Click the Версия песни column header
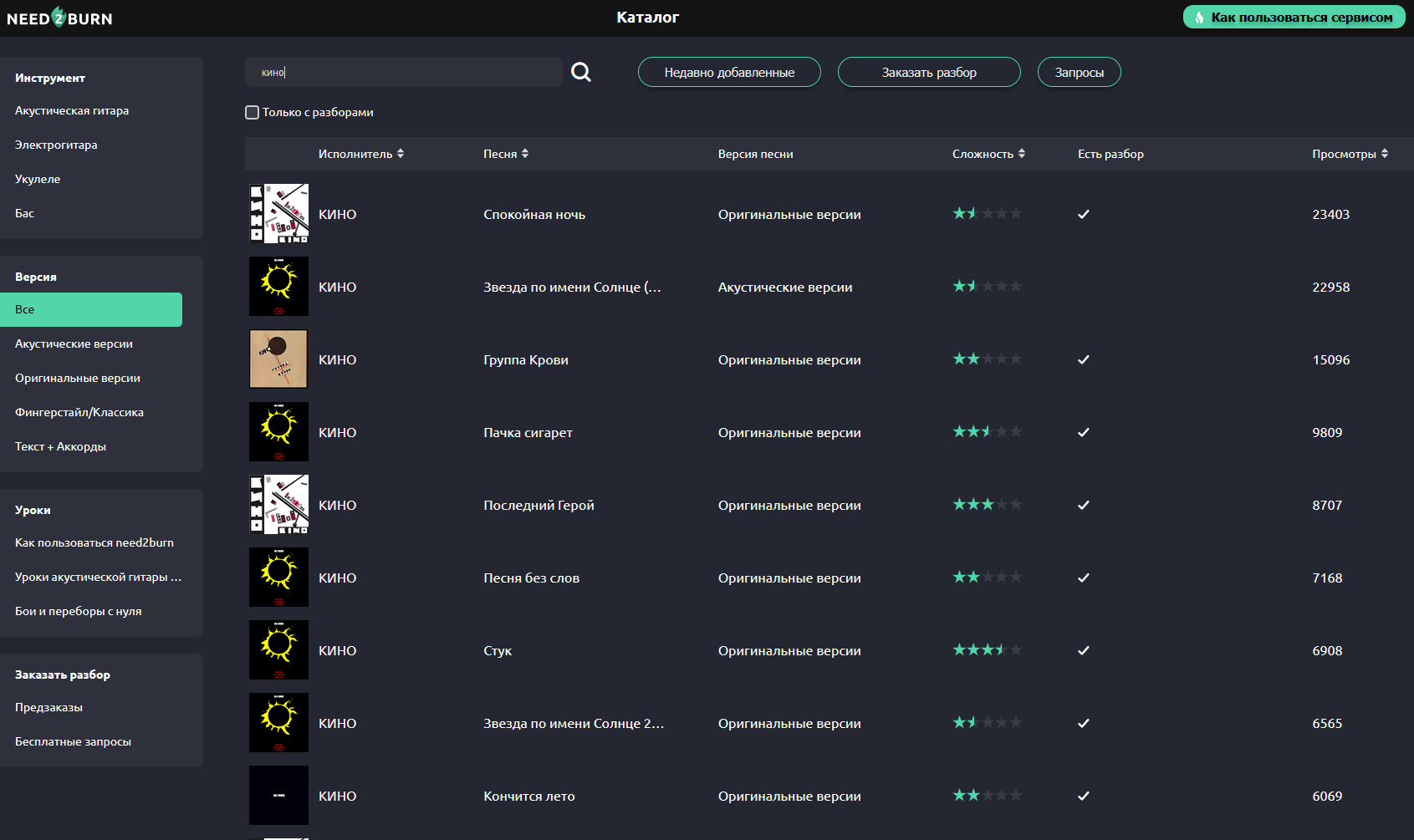This screenshot has height=840, width=1414. point(756,154)
